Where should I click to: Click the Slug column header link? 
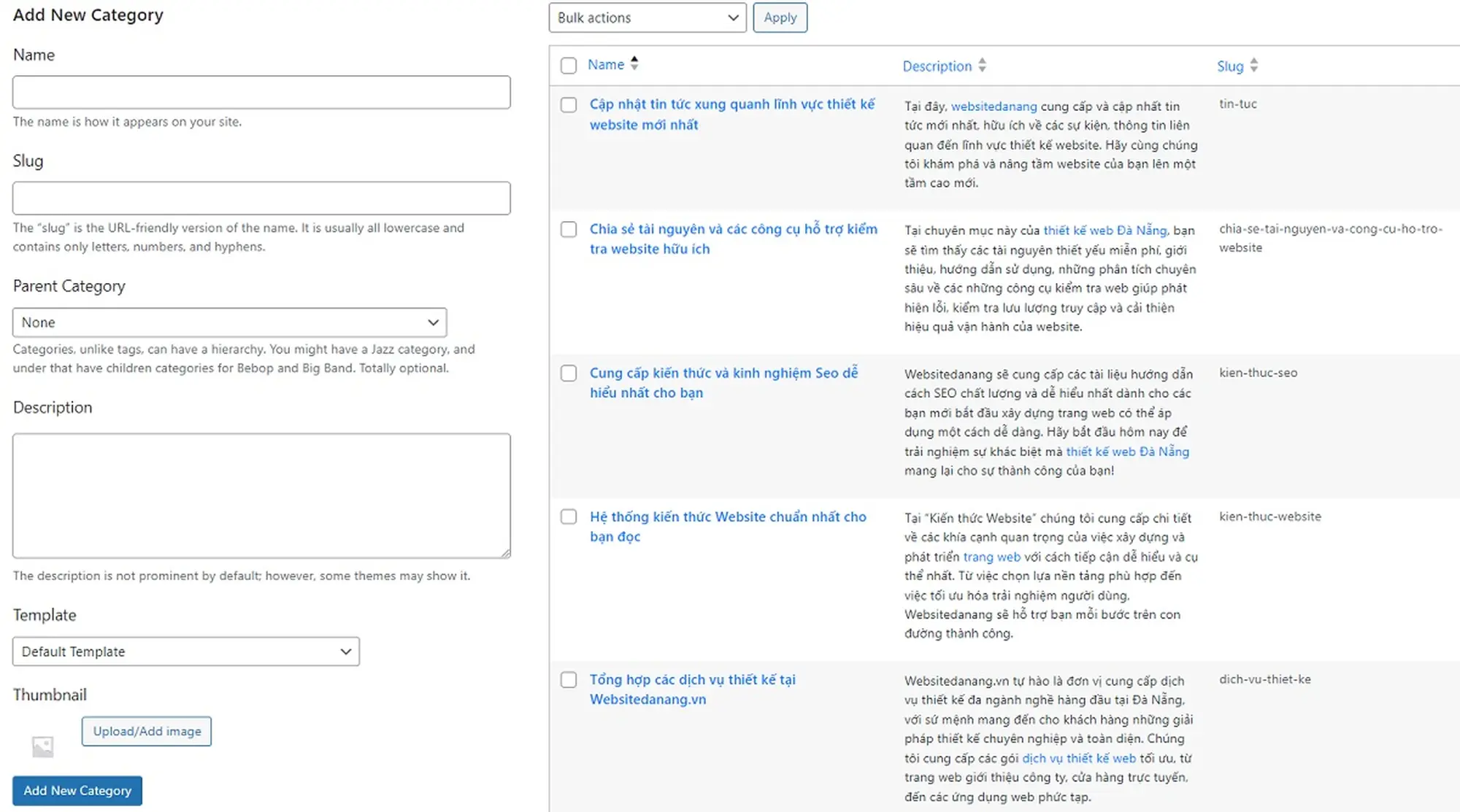click(1230, 66)
